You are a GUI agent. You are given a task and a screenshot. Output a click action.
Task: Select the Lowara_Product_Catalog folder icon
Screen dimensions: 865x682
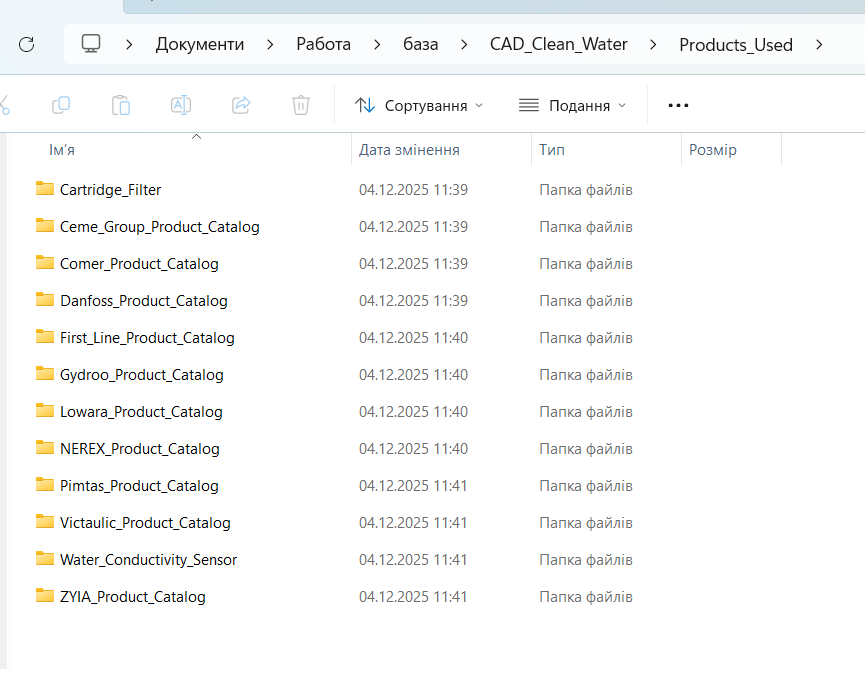[x=45, y=411]
